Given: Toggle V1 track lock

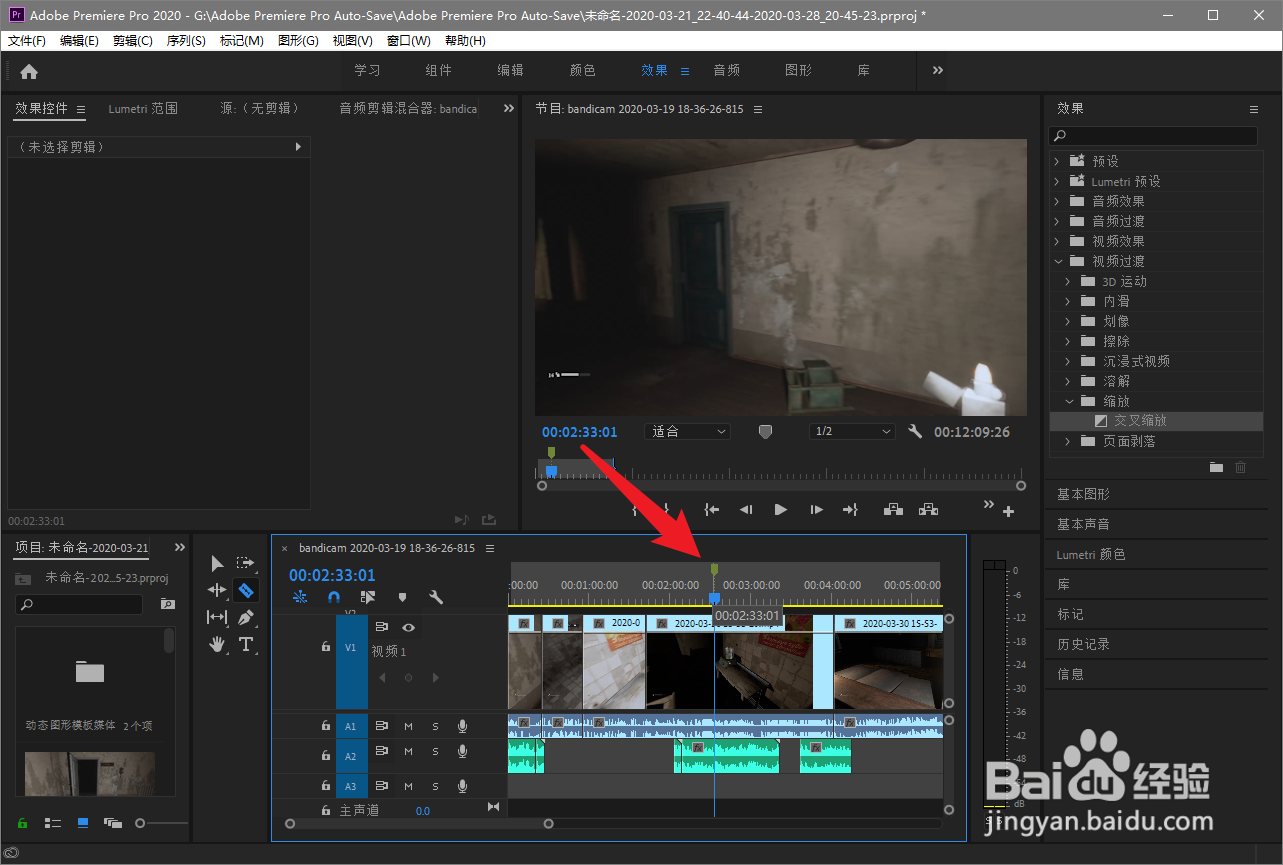Looking at the screenshot, I should 325,647.
